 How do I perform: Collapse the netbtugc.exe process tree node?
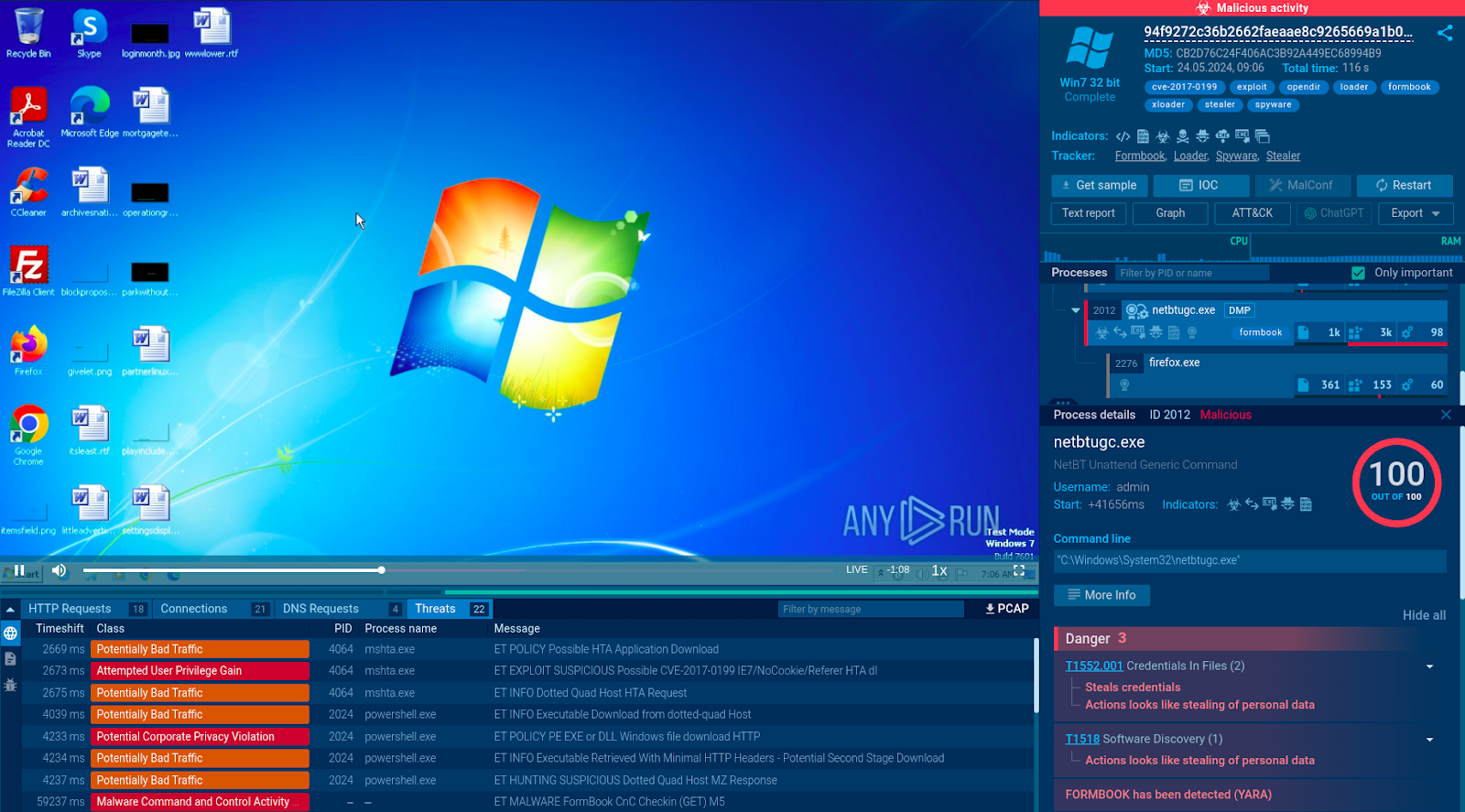pyautogui.click(x=1075, y=310)
